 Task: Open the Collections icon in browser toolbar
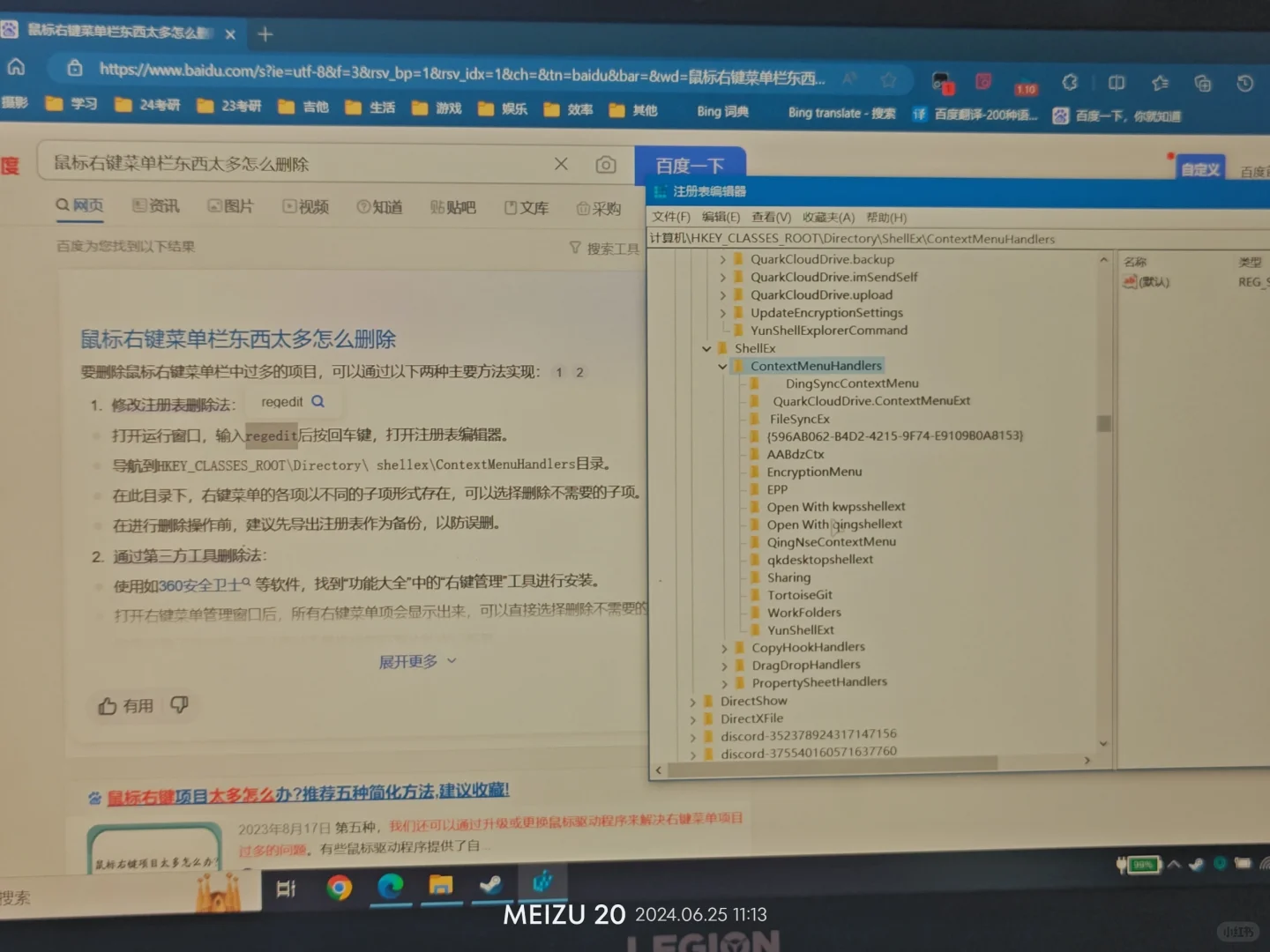point(1202,84)
